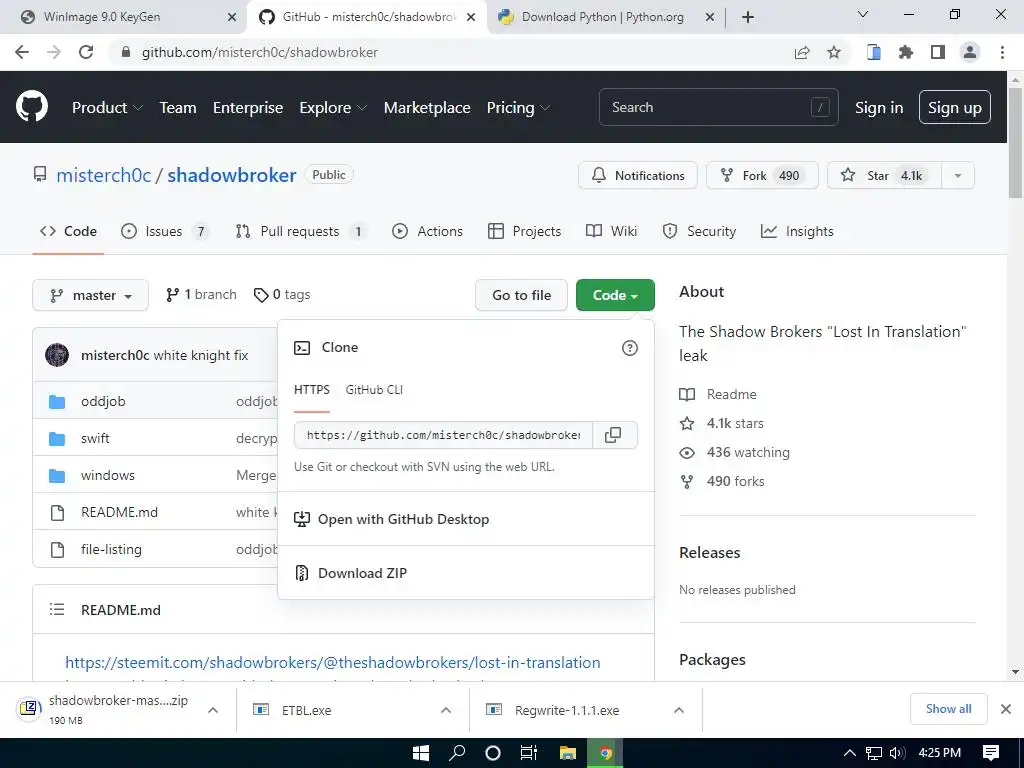Expand the Star lists dropdown arrow
The width and height of the screenshot is (1024, 768).
click(958, 176)
